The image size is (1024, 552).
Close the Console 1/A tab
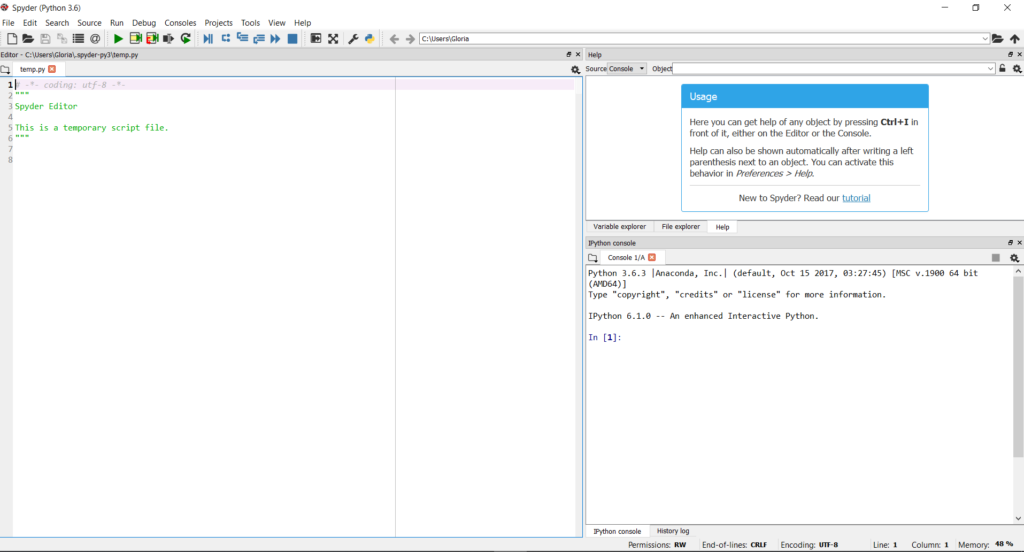click(x=651, y=258)
